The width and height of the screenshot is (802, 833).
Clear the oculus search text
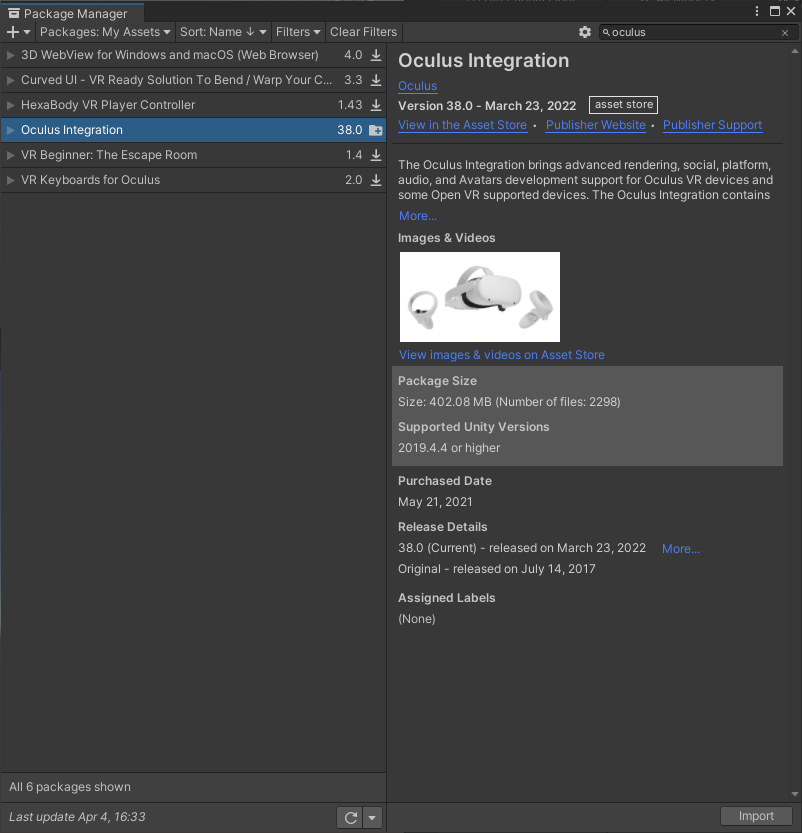coord(785,32)
